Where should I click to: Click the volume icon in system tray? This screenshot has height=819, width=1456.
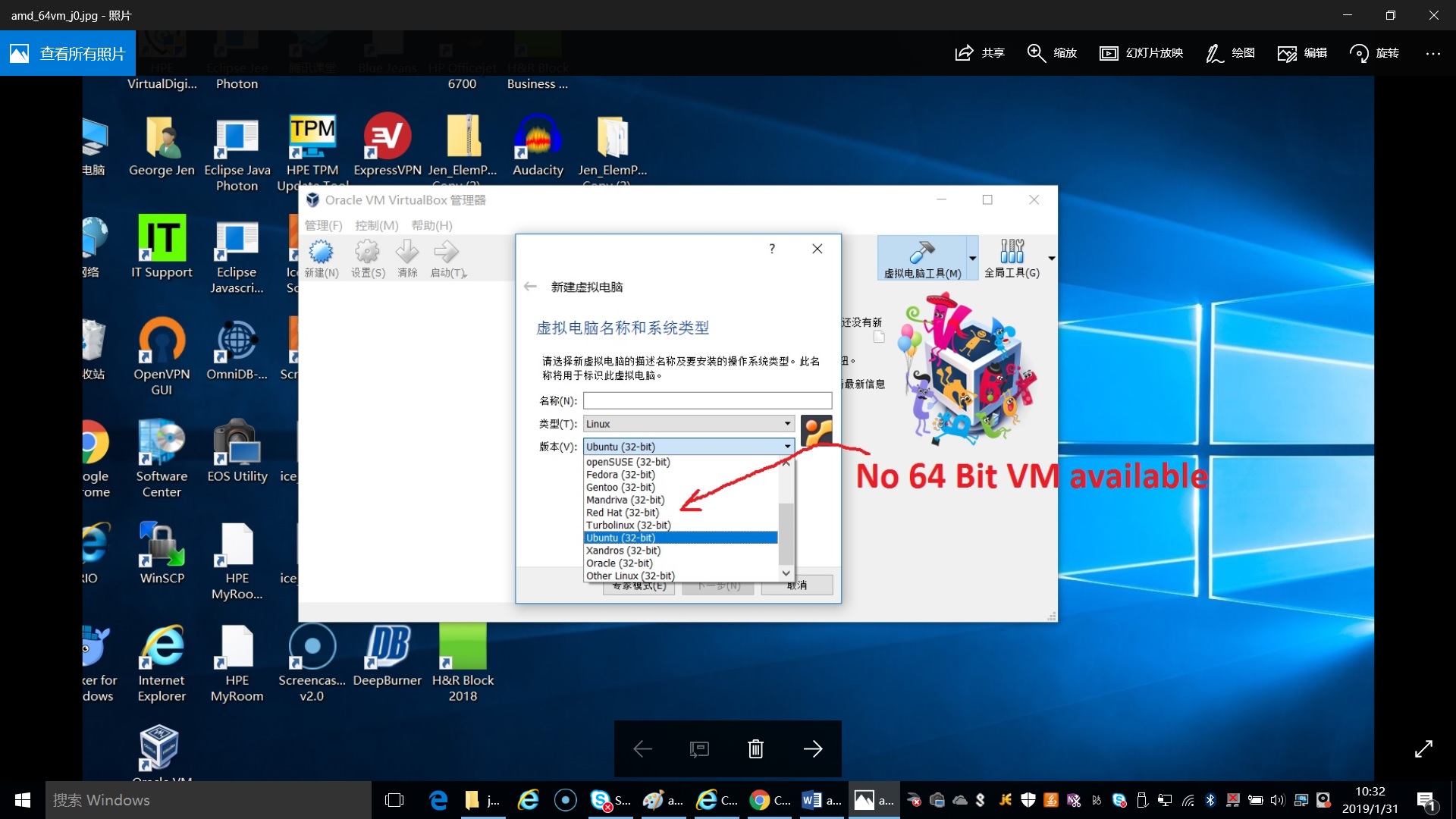[1277, 800]
